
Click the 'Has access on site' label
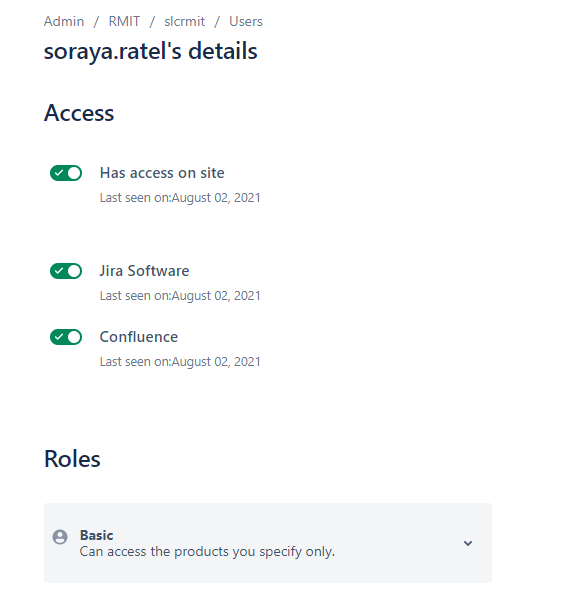(x=162, y=173)
